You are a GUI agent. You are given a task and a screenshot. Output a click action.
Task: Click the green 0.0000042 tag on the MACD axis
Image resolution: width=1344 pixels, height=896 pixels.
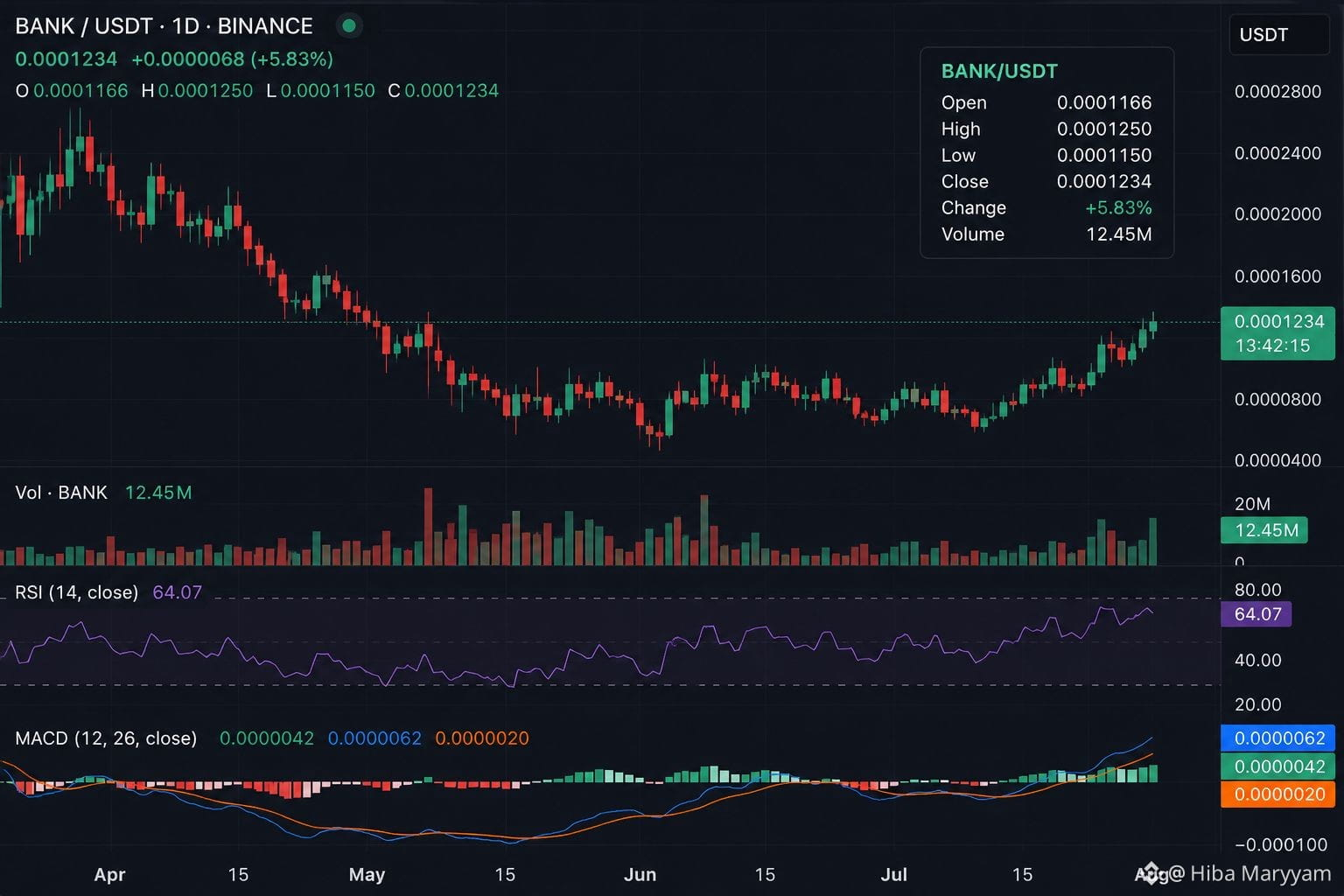pyautogui.click(x=1278, y=766)
